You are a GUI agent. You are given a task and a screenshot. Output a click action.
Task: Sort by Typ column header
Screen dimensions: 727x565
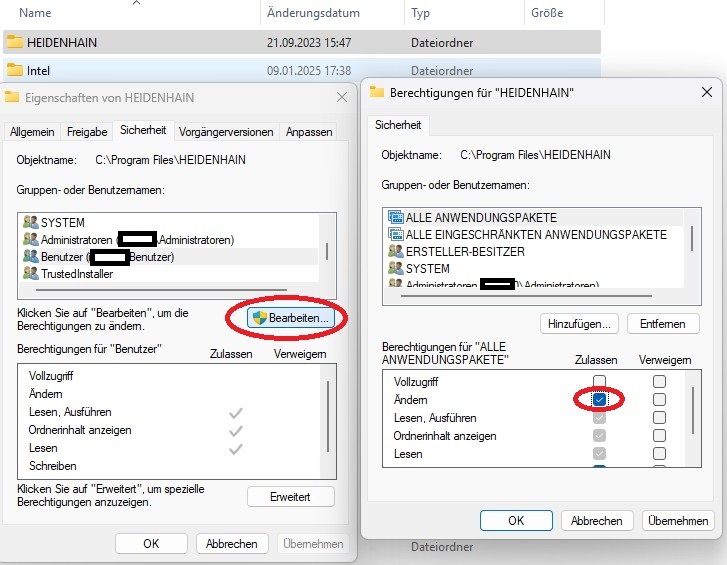tap(420, 13)
